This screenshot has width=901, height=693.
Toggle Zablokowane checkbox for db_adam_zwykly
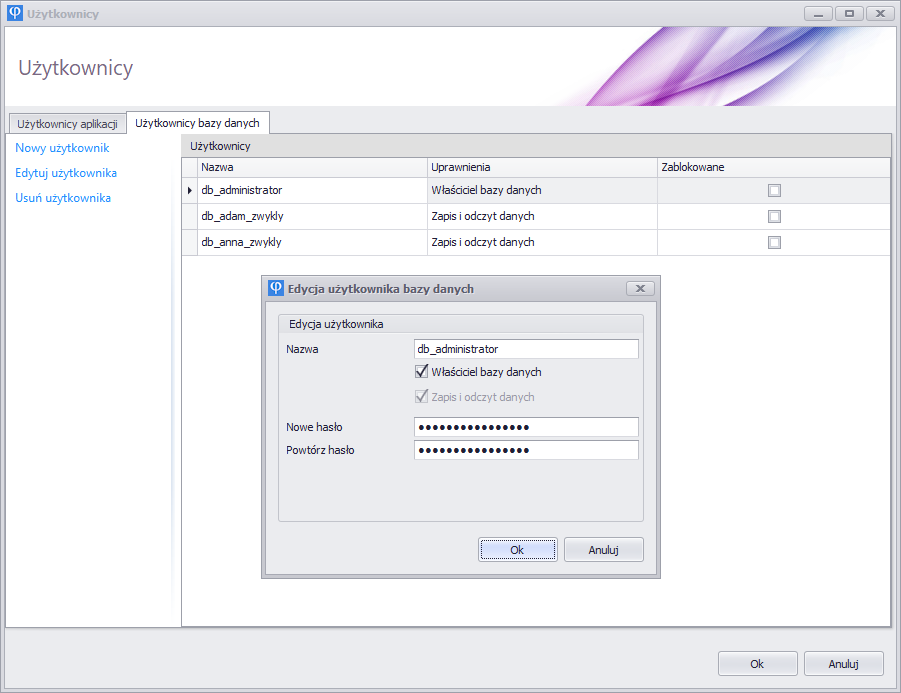click(775, 216)
